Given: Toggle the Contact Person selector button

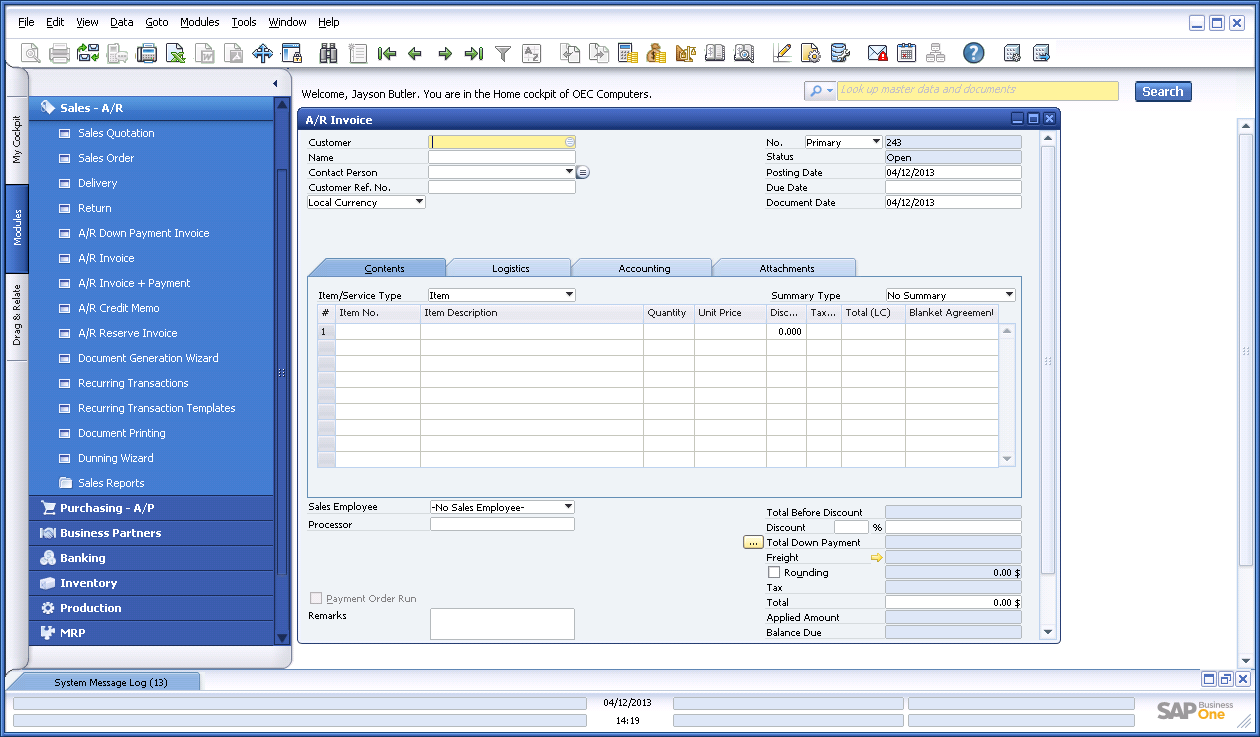Looking at the screenshot, I should tap(582, 172).
